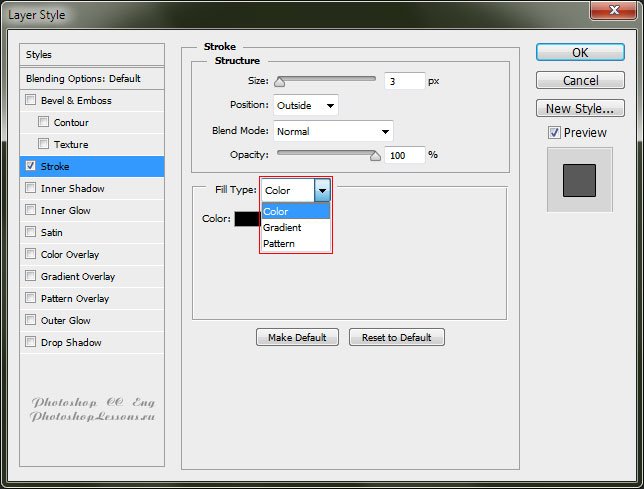Select Pattern from Fill Type list

tap(279, 243)
